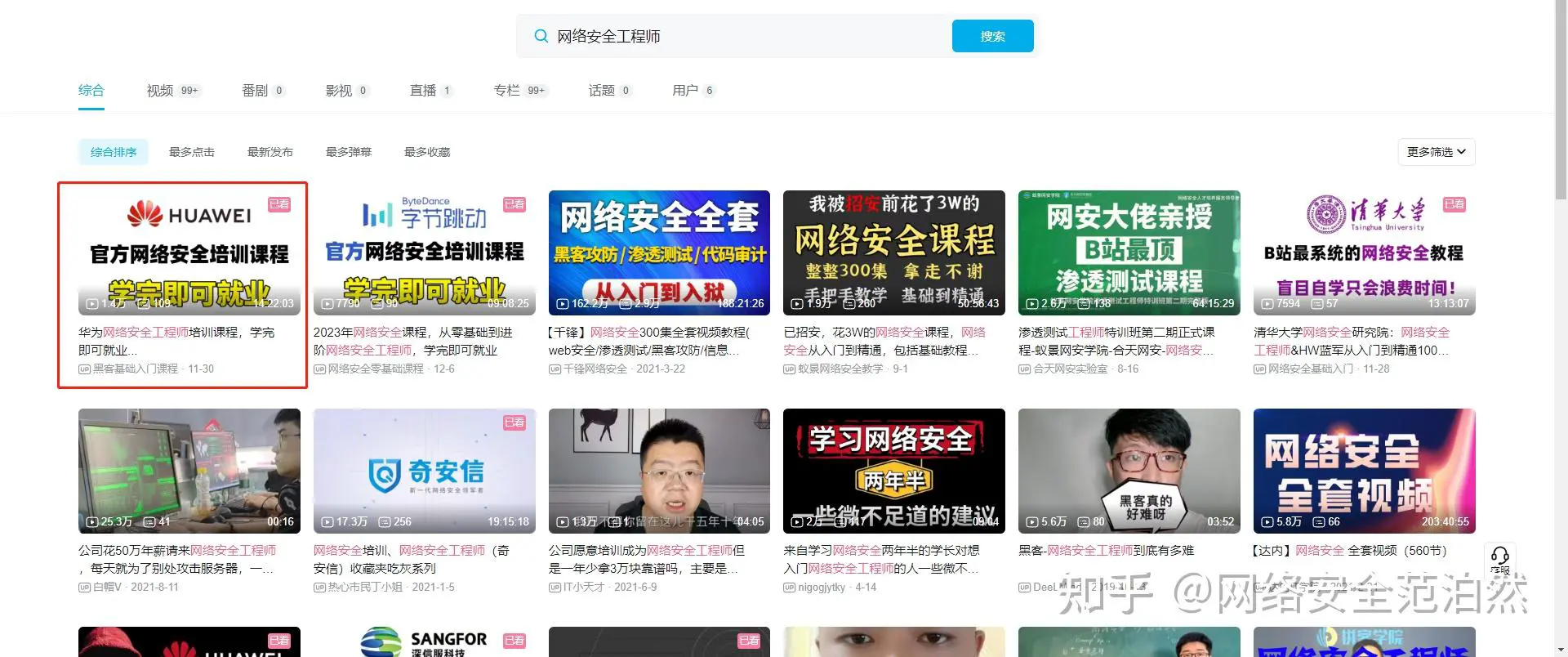Open the 学习网络安全两年半 thumbnail
Image resolution: width=1568 pixels, height=657 pixels.
point(894,471)
